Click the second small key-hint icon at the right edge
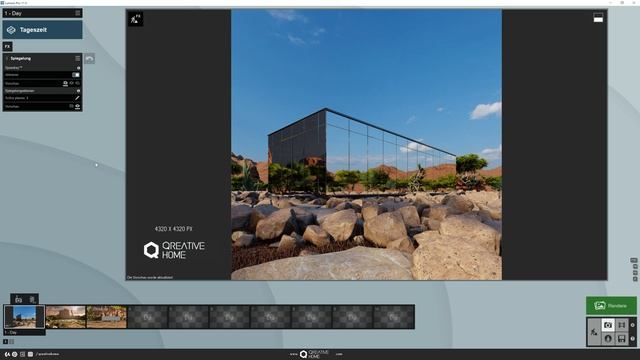 (635, 267)
